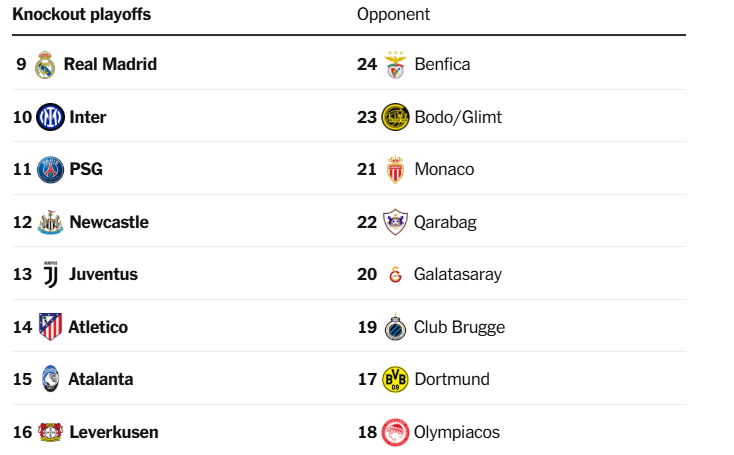Click the Opponent column header
The width and height of the screenshot is (734, 455).
[393, 15]
